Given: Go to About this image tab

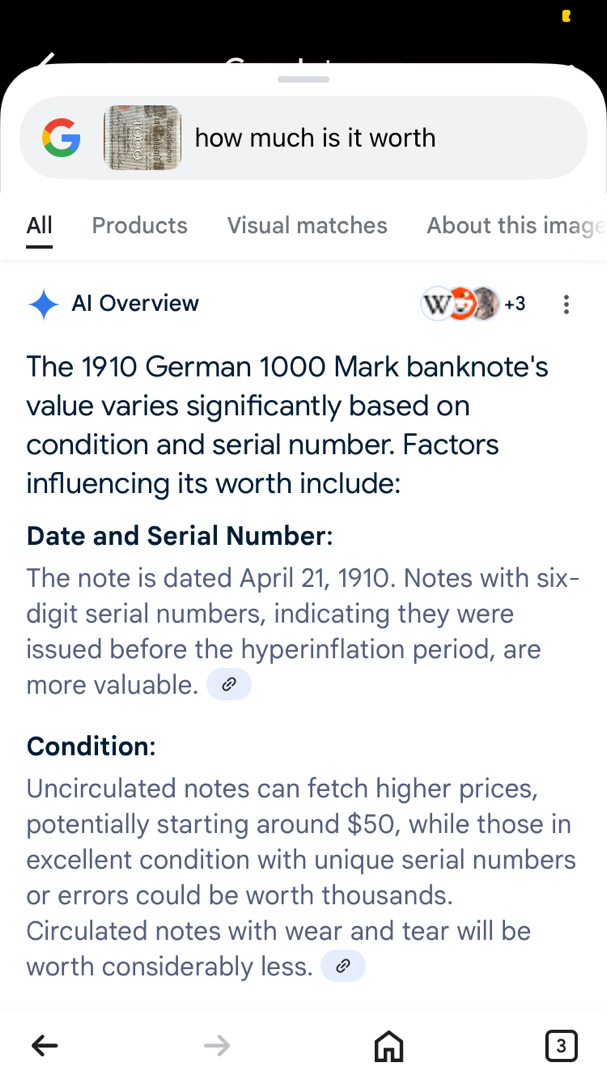Looking at the screenshot, I should pos(515,226).
